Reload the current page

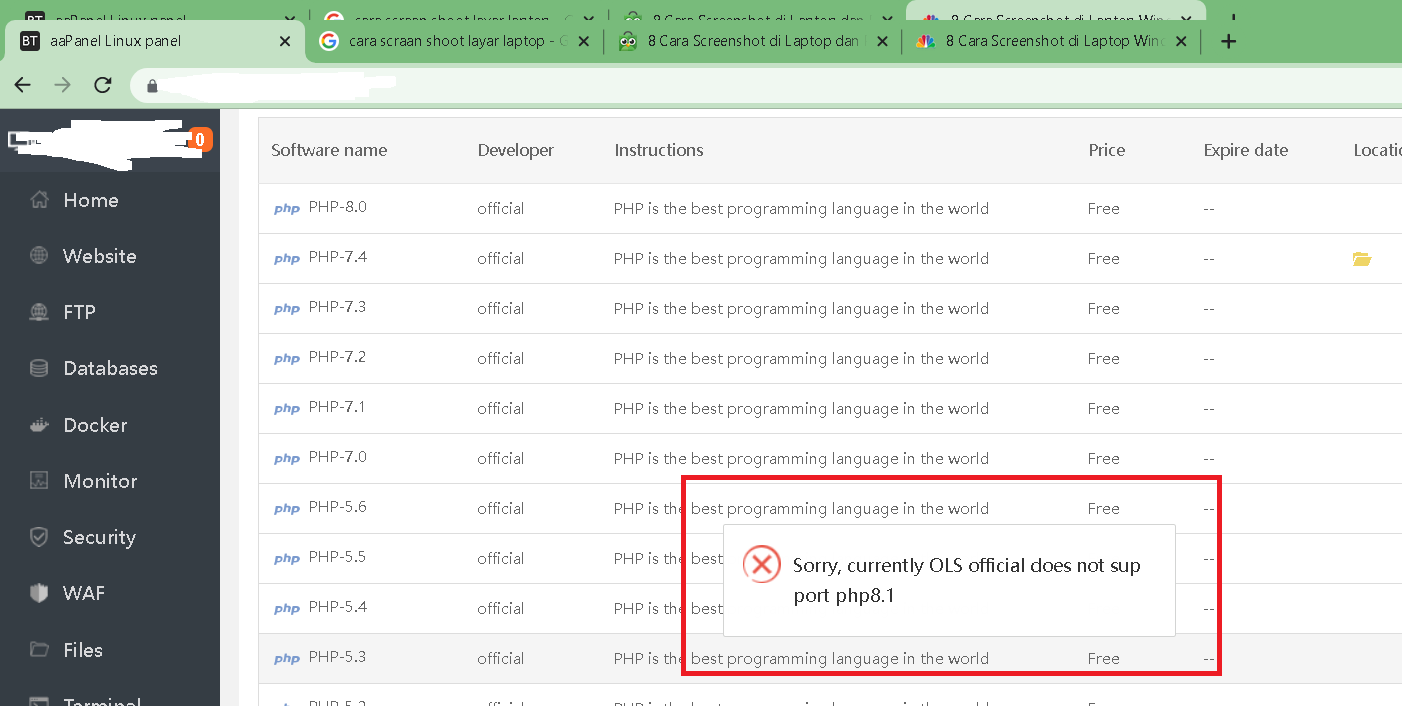tap(102, 85)
